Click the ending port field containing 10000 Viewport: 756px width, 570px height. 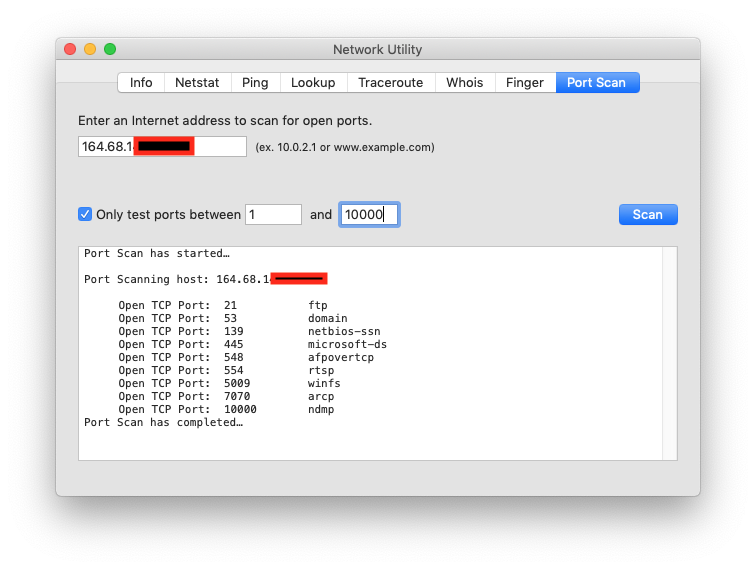[x=369, y=215]
